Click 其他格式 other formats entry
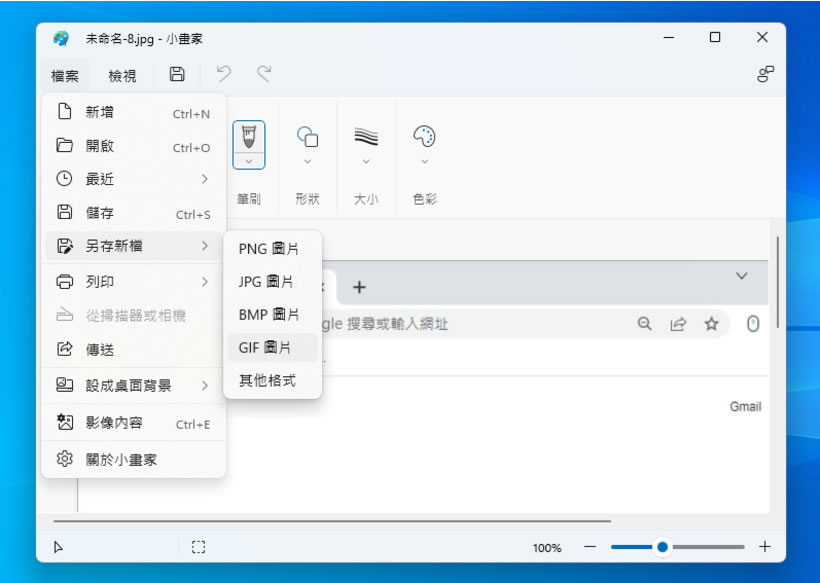 [x=267, y=381]
